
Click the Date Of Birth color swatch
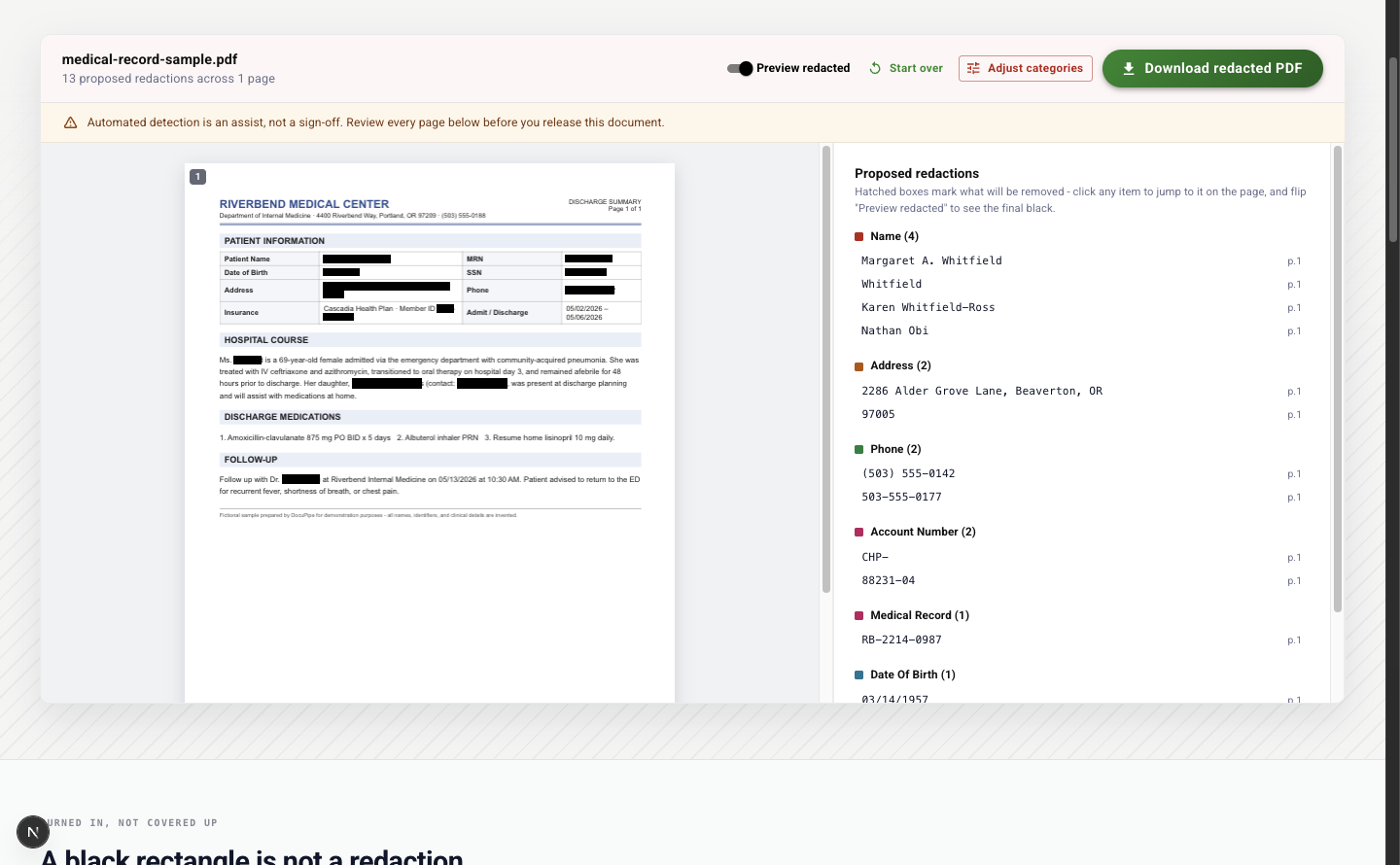(x=858, y=675)
